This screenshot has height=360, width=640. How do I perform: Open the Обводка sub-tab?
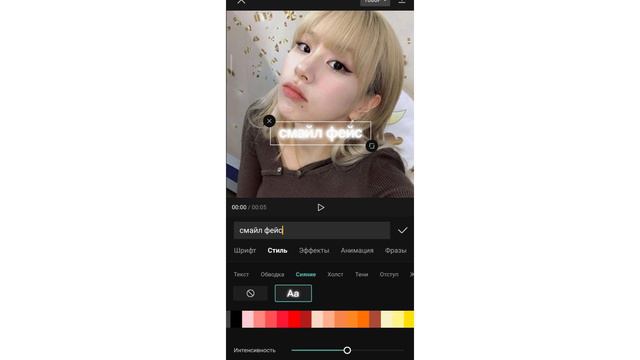272,274
